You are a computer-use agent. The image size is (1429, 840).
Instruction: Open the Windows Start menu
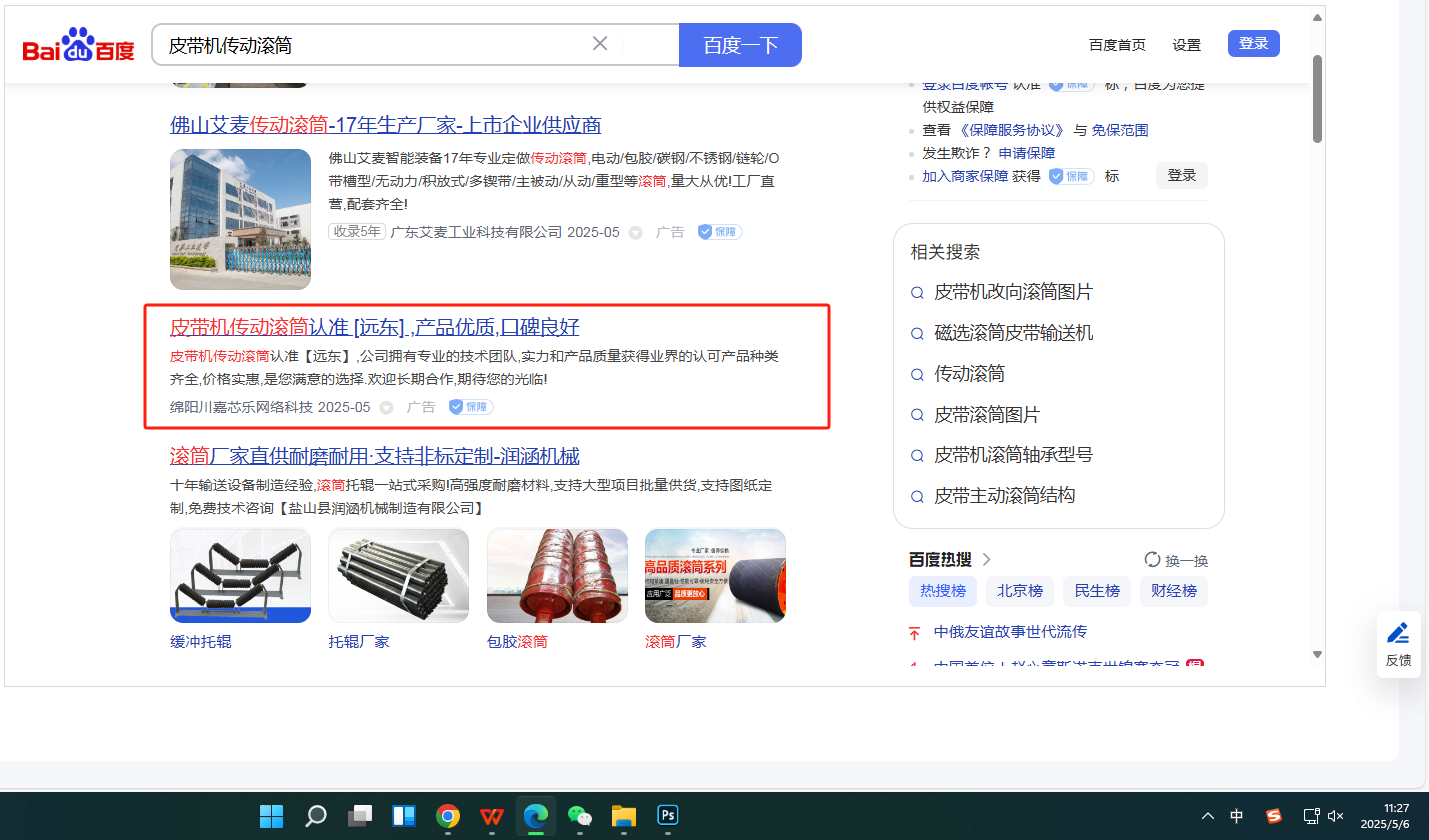click(x=271, y=816)
